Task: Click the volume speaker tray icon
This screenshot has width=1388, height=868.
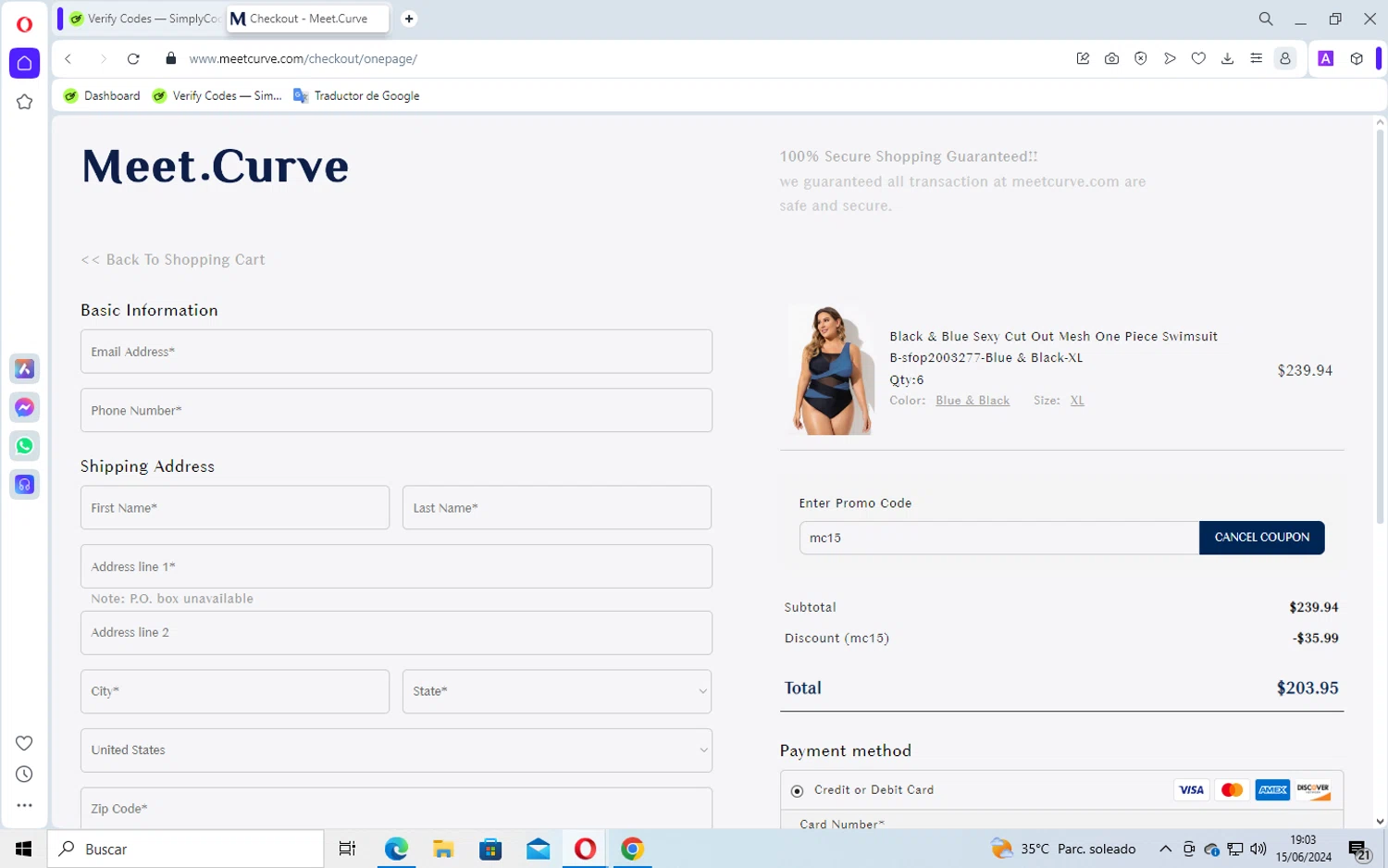Action: tap(1258, 849)
